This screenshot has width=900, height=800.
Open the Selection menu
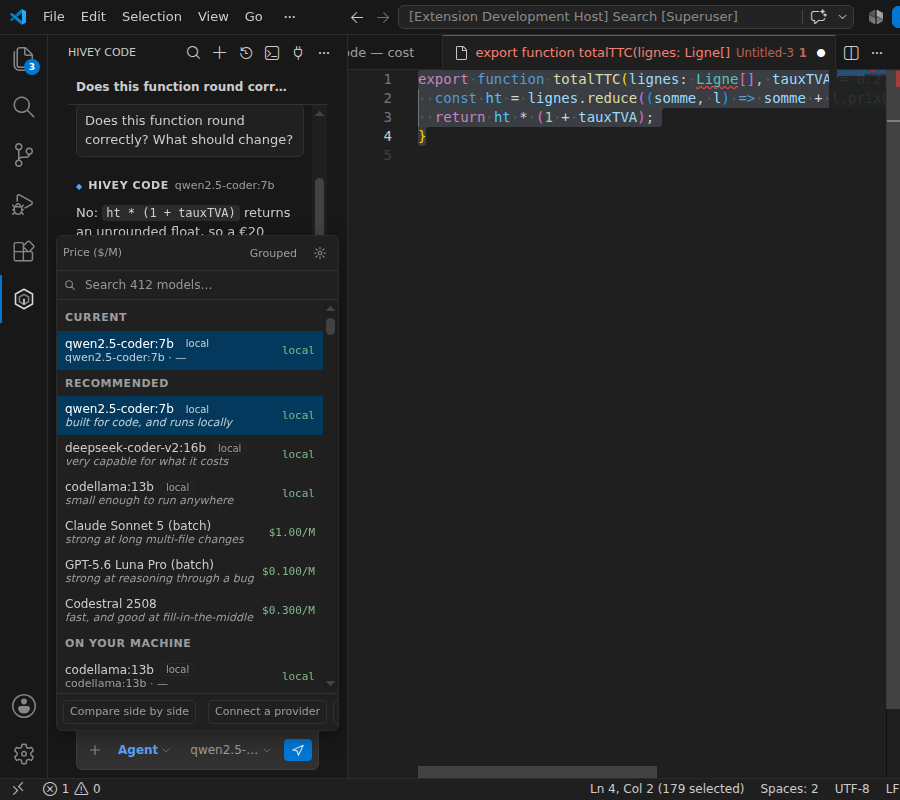pyautogui.click(x=152, y=17)
